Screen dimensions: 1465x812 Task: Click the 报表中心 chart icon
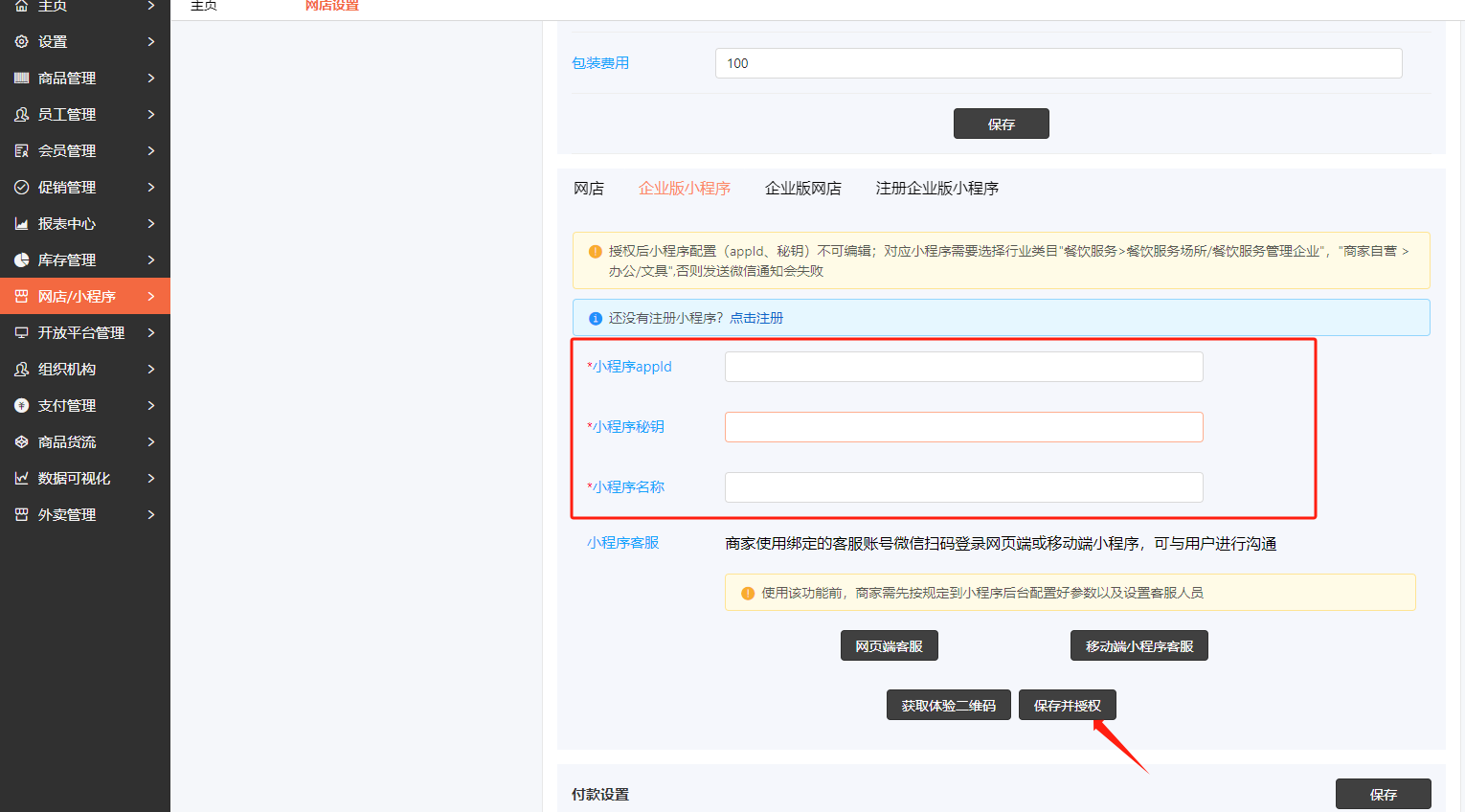tap(21, 224)
